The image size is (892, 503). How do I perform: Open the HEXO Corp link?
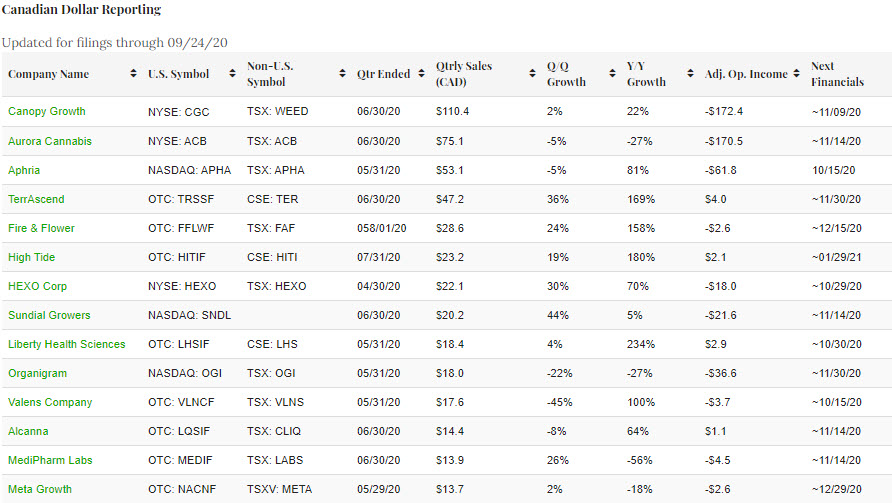tap(37, 286)
